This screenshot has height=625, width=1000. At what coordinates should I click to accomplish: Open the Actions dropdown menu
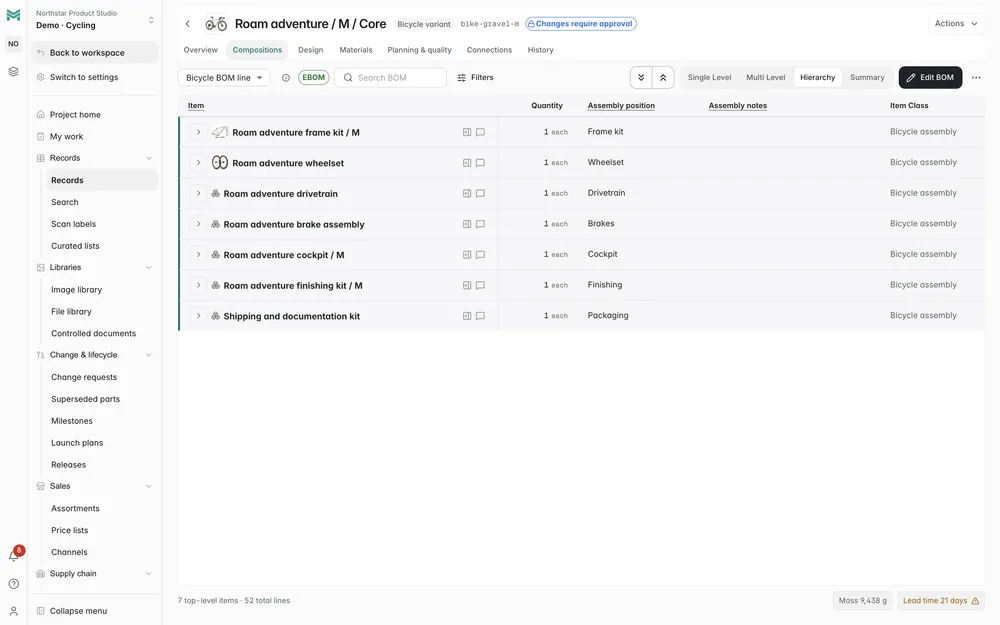pyautogui.click(x=956, y=24)
